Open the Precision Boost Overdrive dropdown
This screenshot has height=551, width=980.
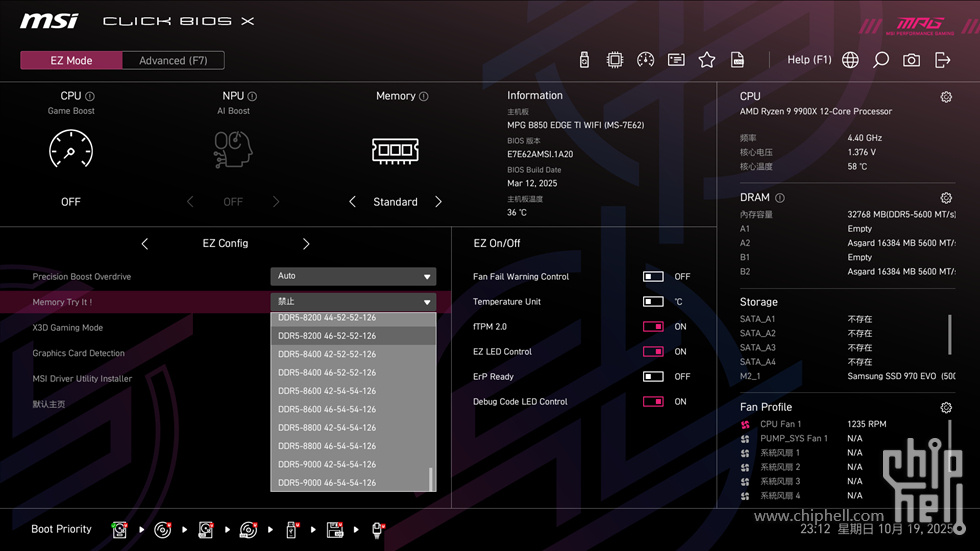(x=353, y=276)
